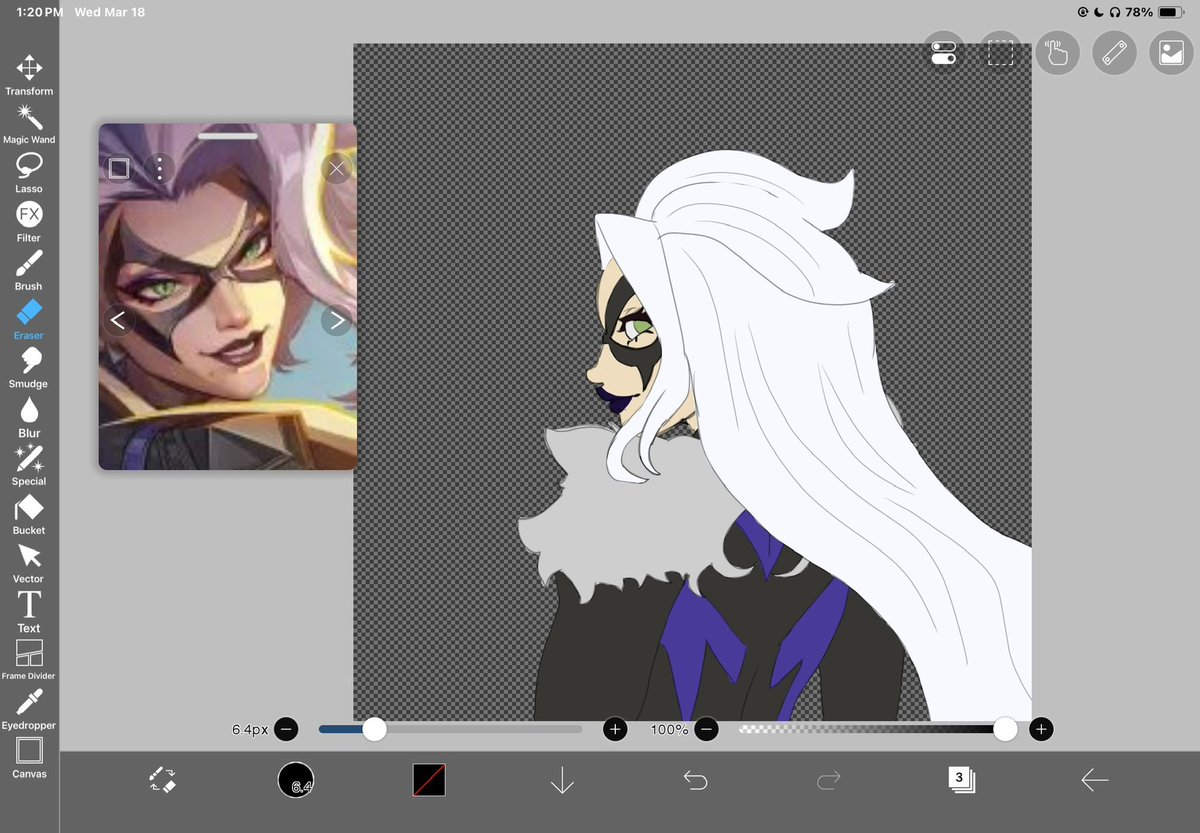The image size is (1200, 833).
Task: Open the stabilizer hand icon
Action: tap(1057, 53)
